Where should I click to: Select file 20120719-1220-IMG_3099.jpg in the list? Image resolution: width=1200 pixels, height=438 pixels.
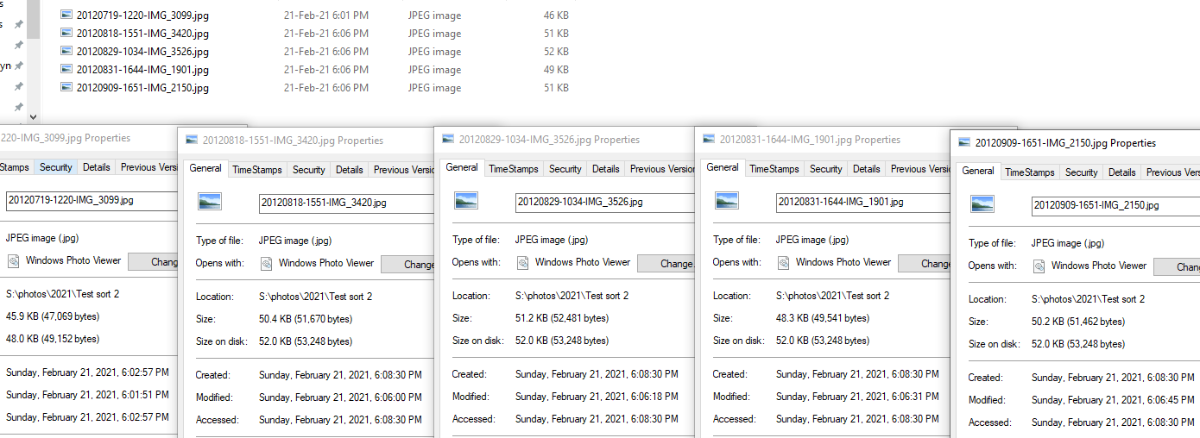[141, 15]
